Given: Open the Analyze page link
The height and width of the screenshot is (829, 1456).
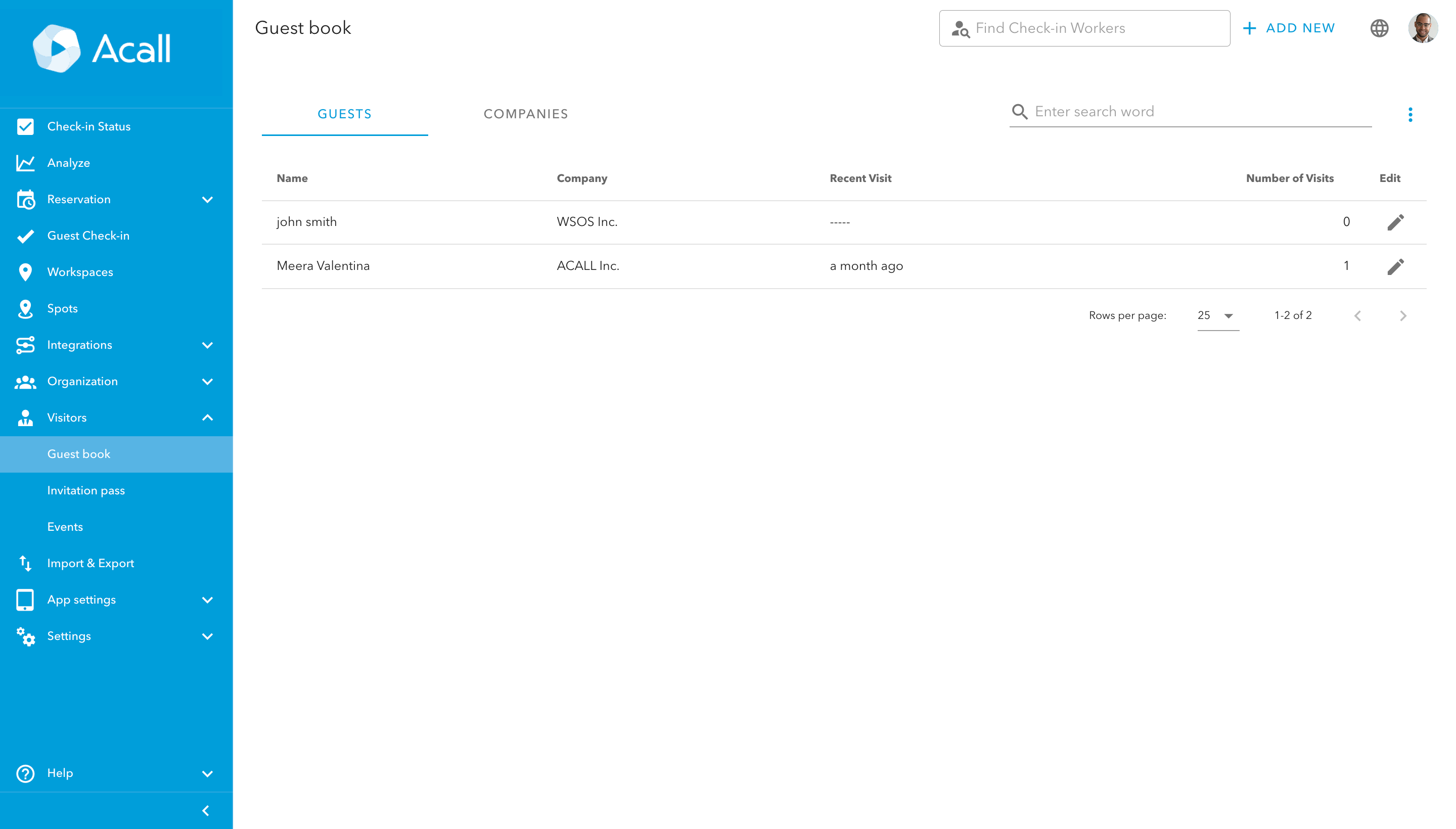Looking at the screenshot, I should pos(116,163).
